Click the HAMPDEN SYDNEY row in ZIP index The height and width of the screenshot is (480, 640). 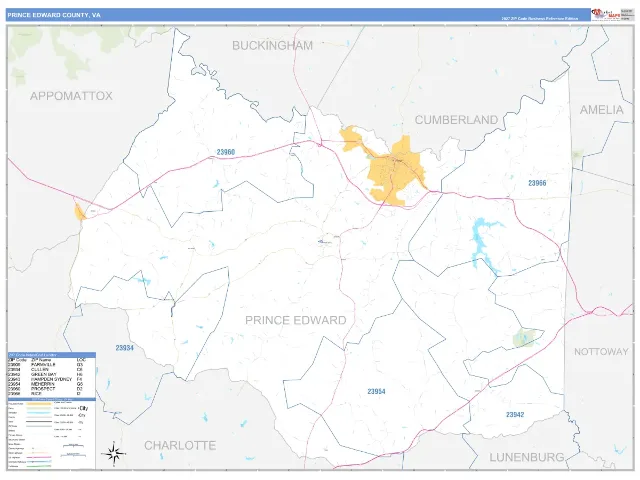click(x=47, y=379)
